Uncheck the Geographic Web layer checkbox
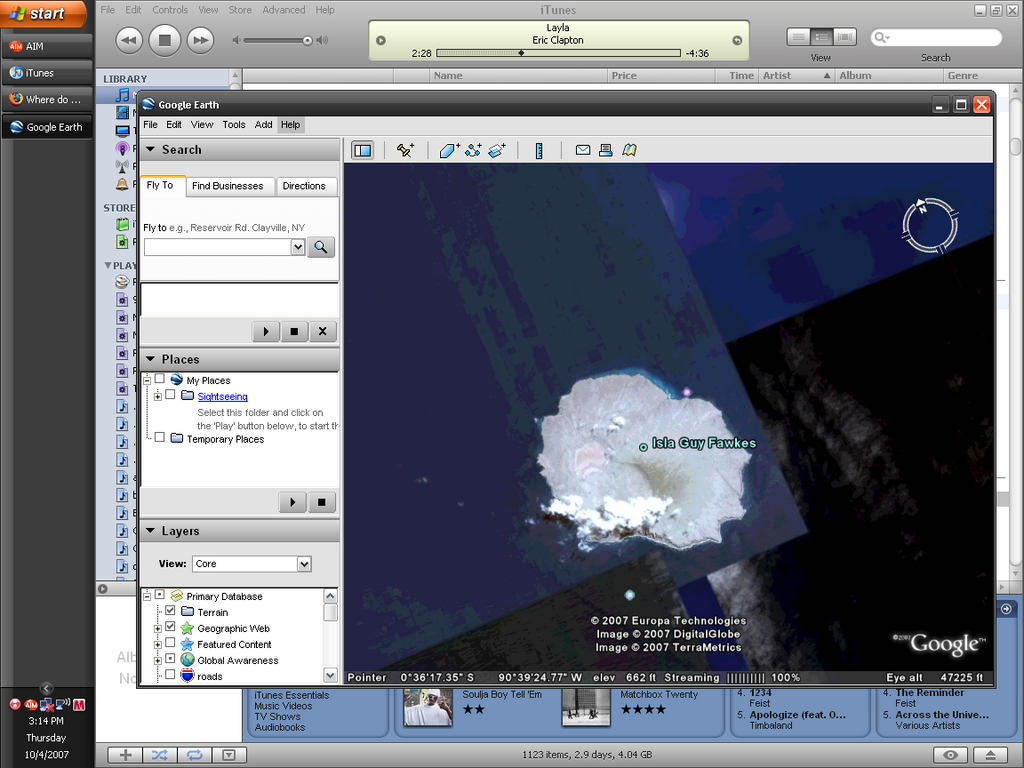This screenshot has height=768, width=1024. pyautogui.click(x=170, y=627)
